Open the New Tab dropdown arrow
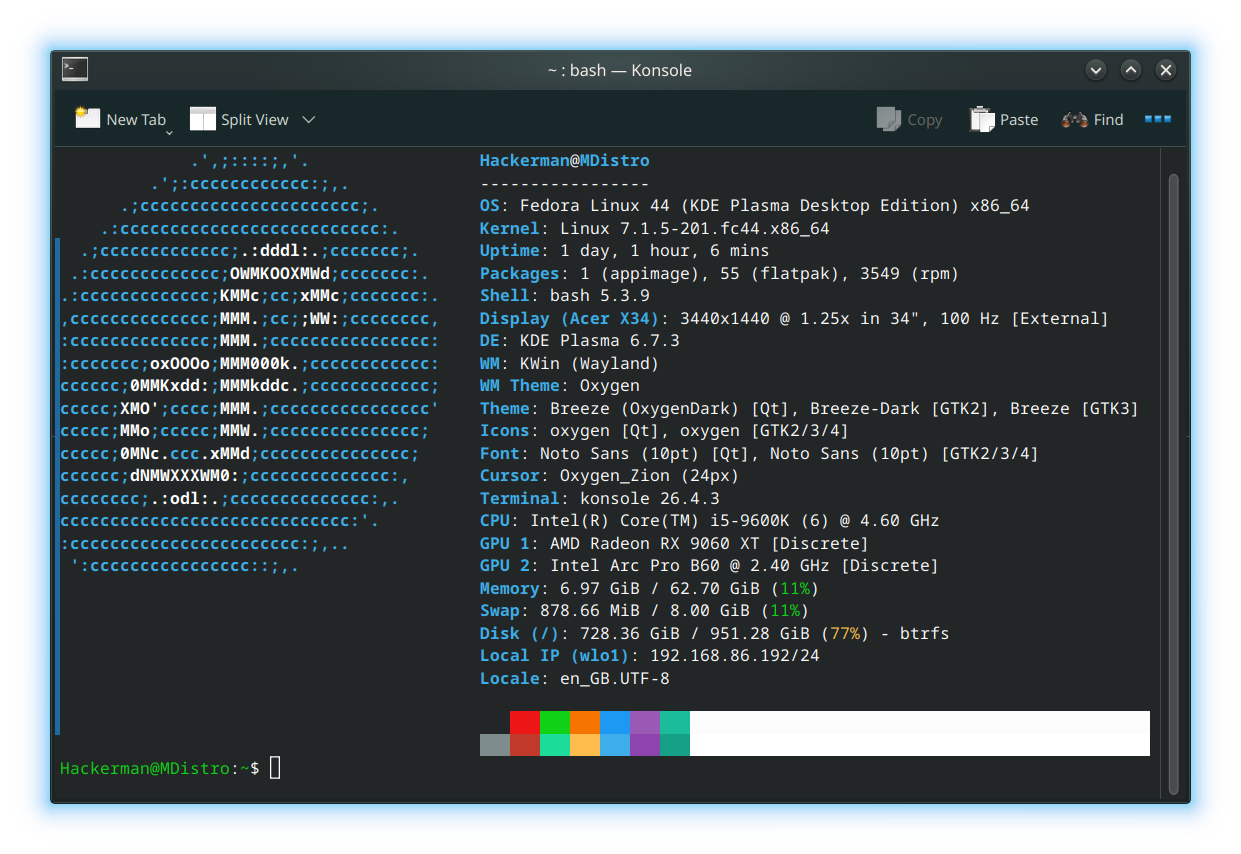The image size is (1241, 854). (x=168, y=132)
